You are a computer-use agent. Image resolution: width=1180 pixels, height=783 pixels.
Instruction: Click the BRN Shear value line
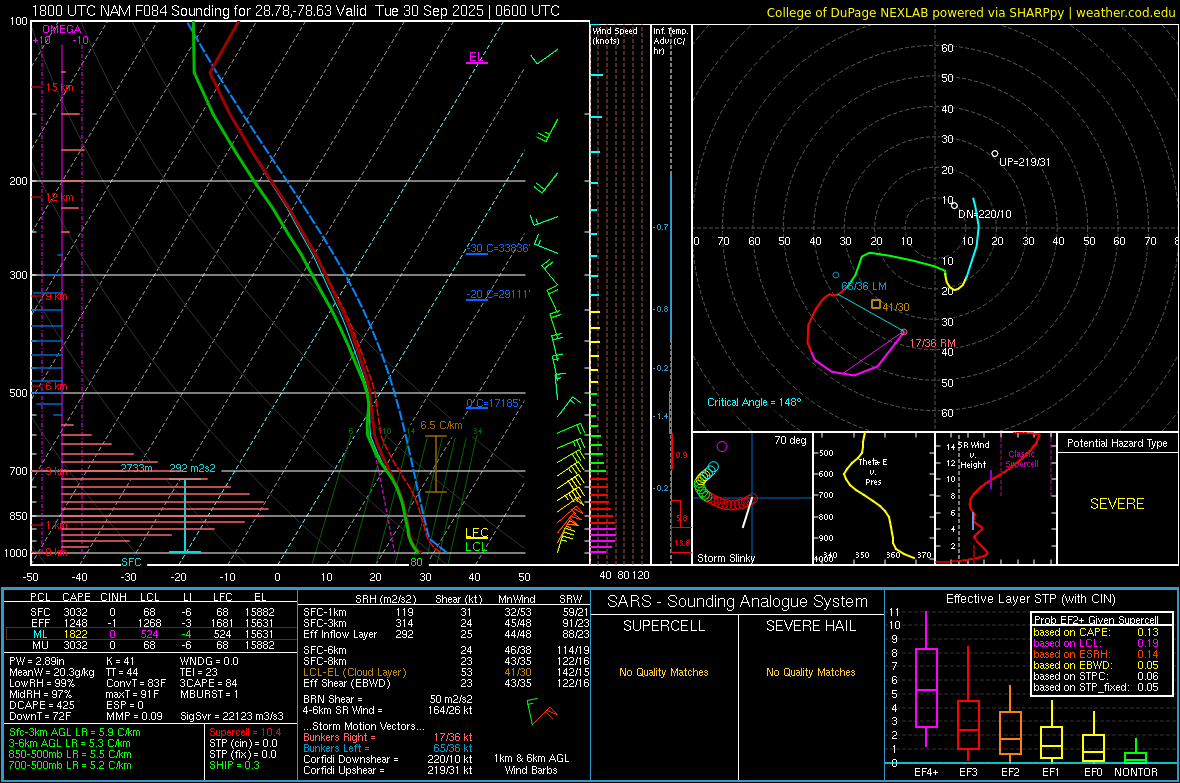tap(388, 699)
